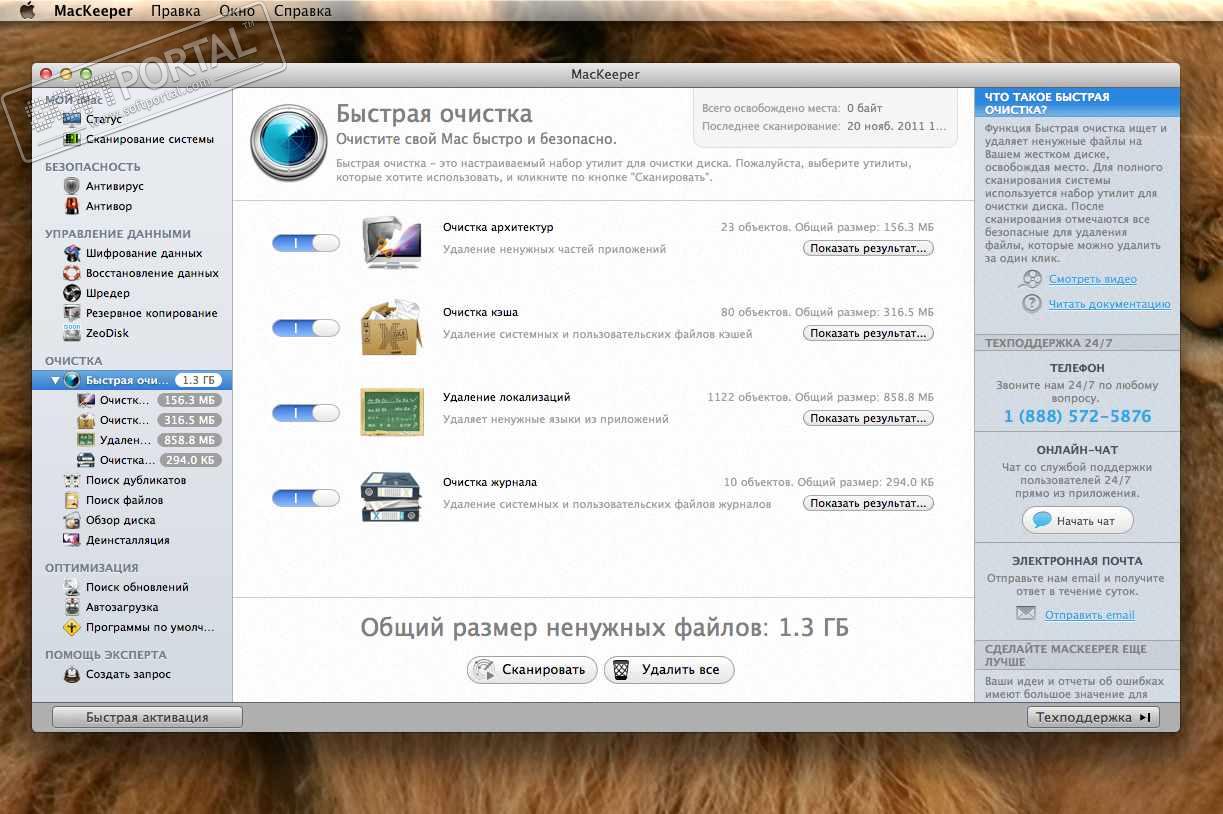Click the Очистка журнала binders icon
The image size is (1223, 814).
point(392,496)
